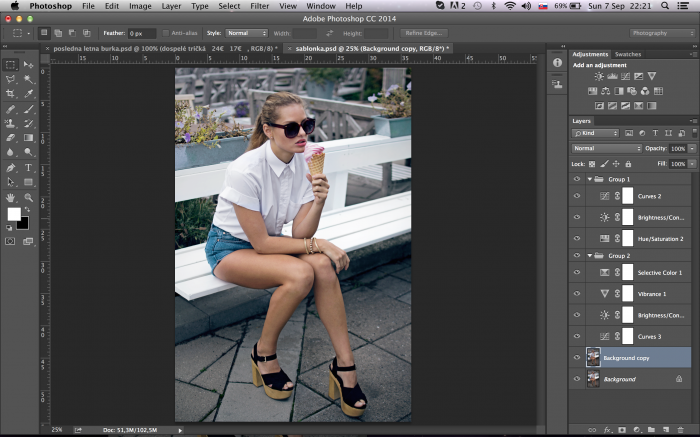Hide the Vibrance 1 layer

(577, 294)
